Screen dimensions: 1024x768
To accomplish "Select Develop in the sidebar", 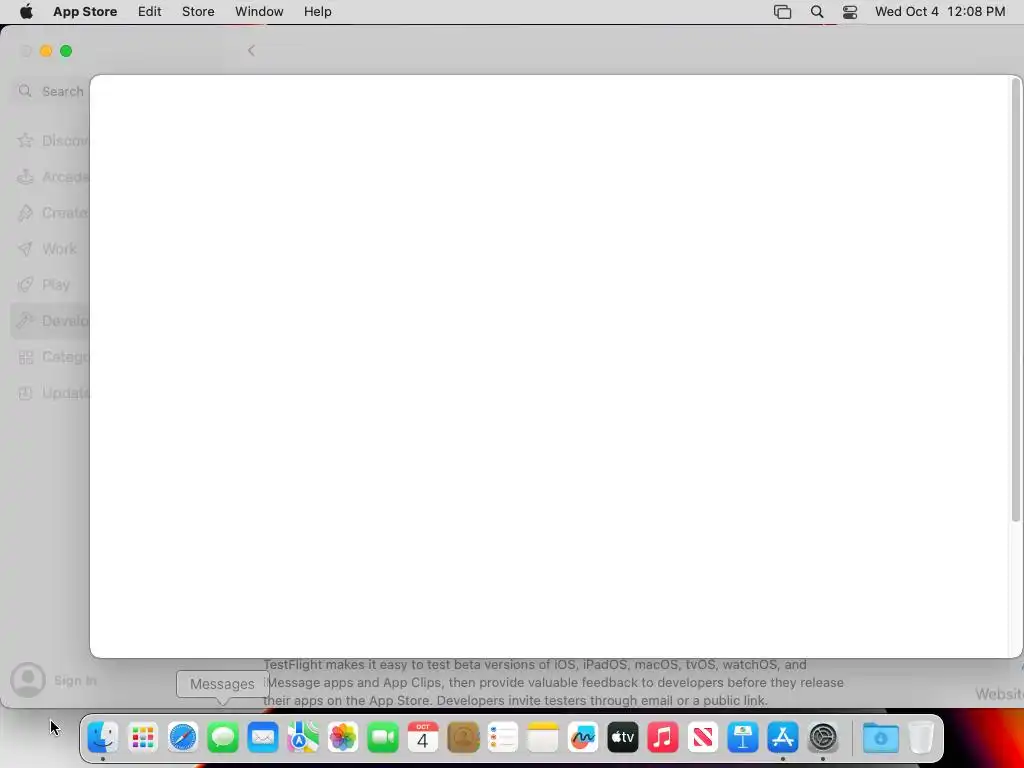I will (51, 321).
